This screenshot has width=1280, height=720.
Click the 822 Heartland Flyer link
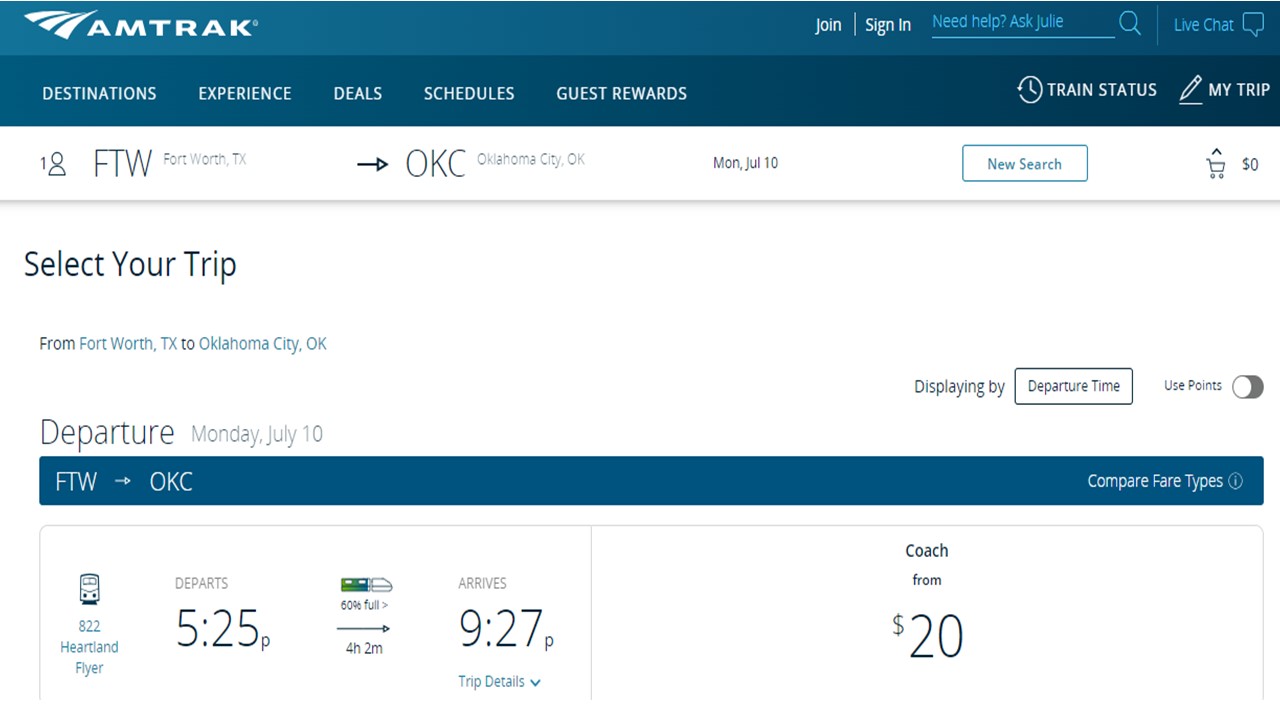point(89,647)
